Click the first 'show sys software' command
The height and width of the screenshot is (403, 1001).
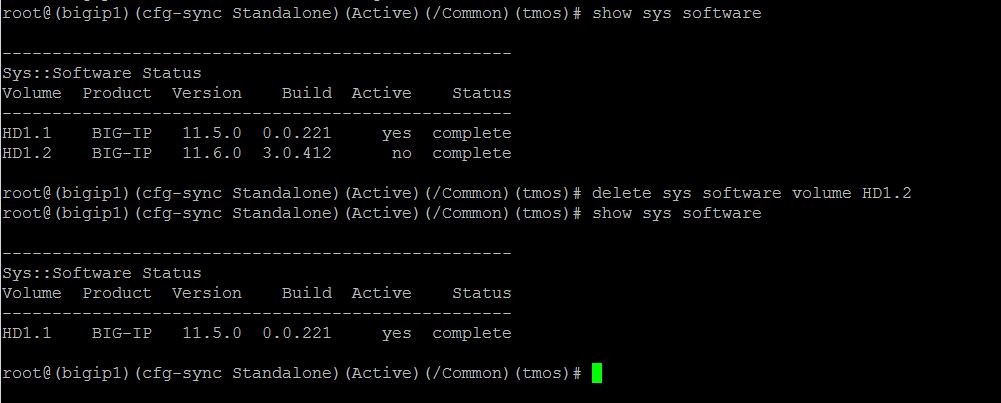676,13
